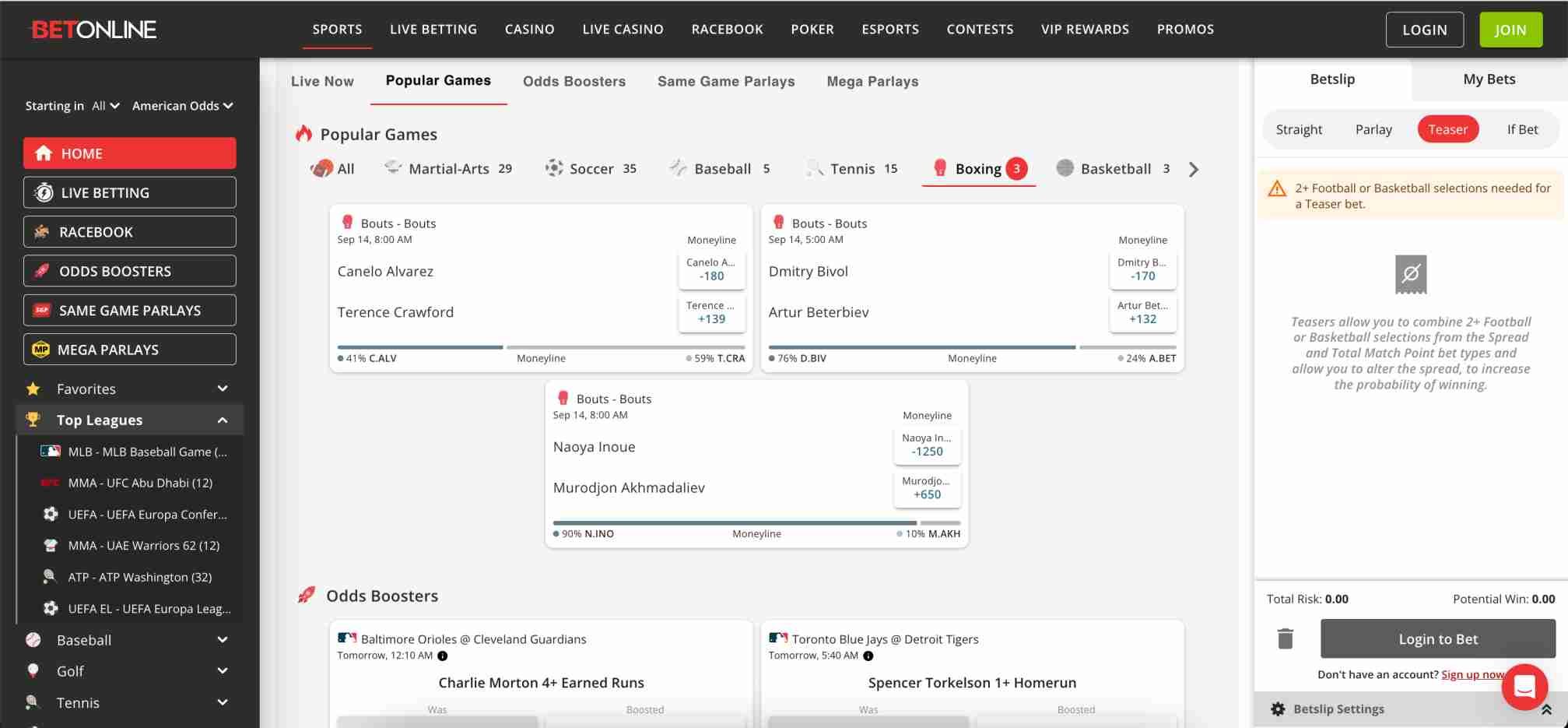Click the Odds Boosters rocket icon in sidebar

[x=42, y=271]
